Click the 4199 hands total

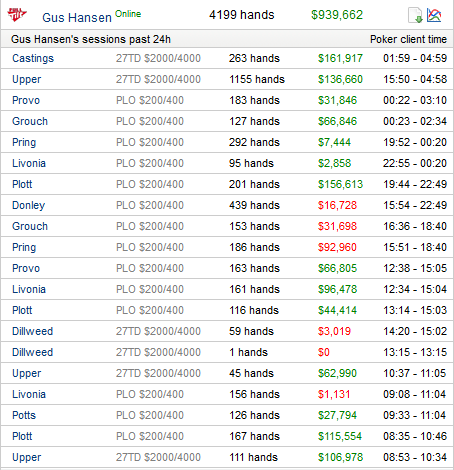tap(242, 15)
